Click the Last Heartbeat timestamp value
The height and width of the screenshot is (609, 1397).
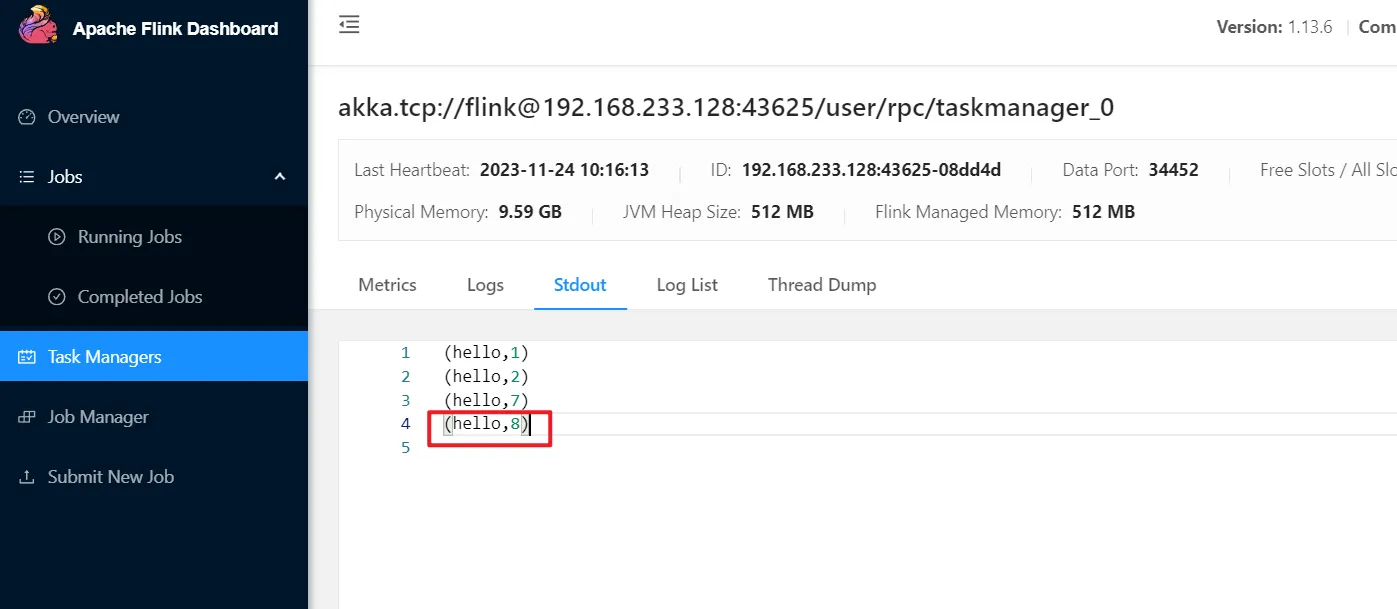(564, 170)
